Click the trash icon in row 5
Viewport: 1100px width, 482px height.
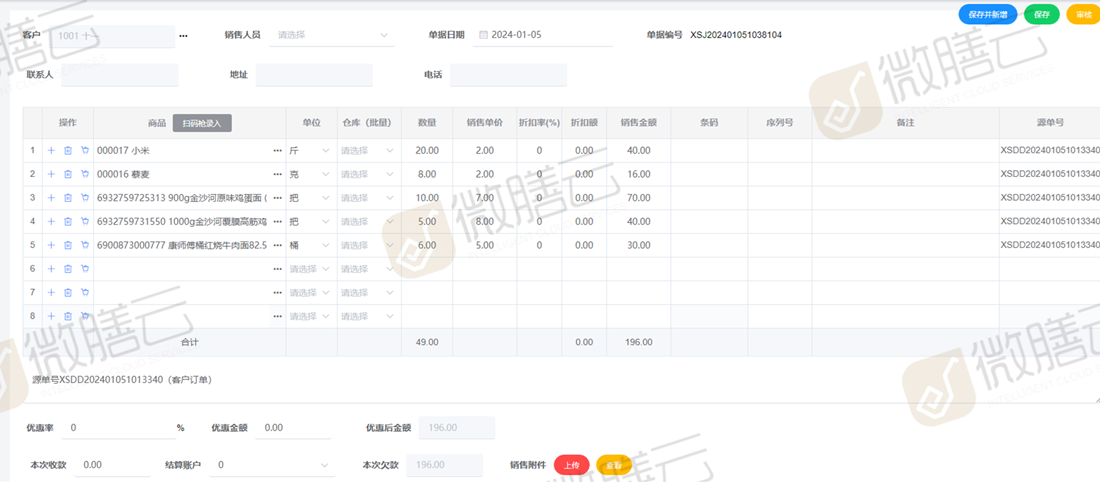point(68,245)
